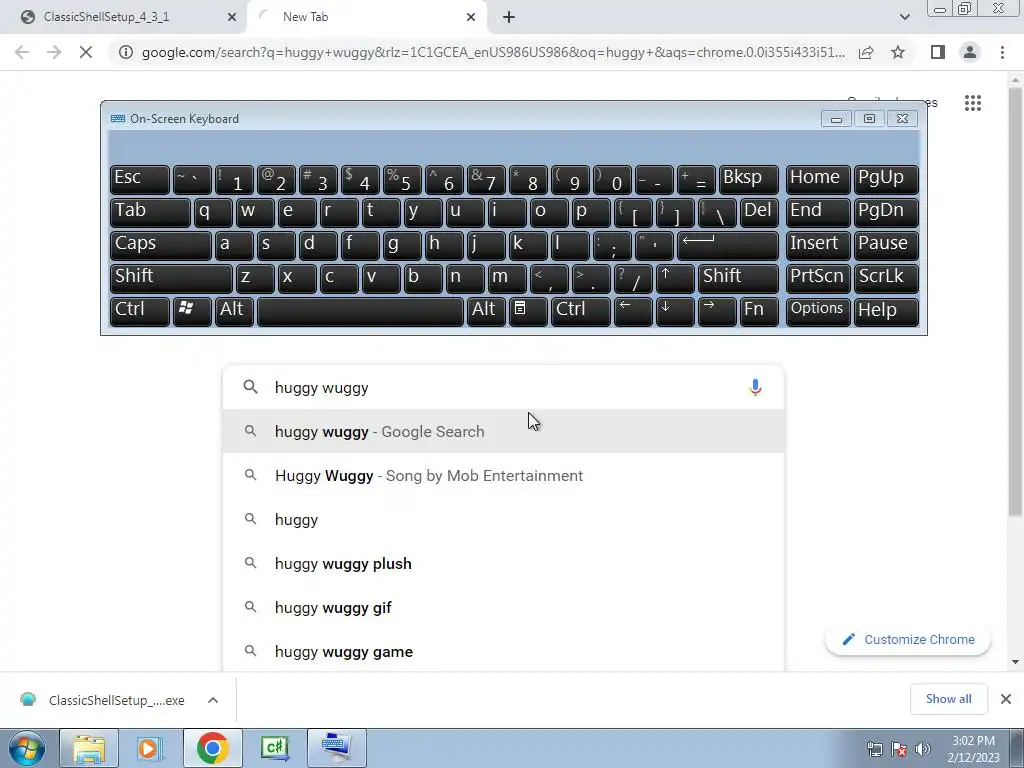Click the PrtScn key
Screen dimensions: 1024x768
[x=818, y=278]
